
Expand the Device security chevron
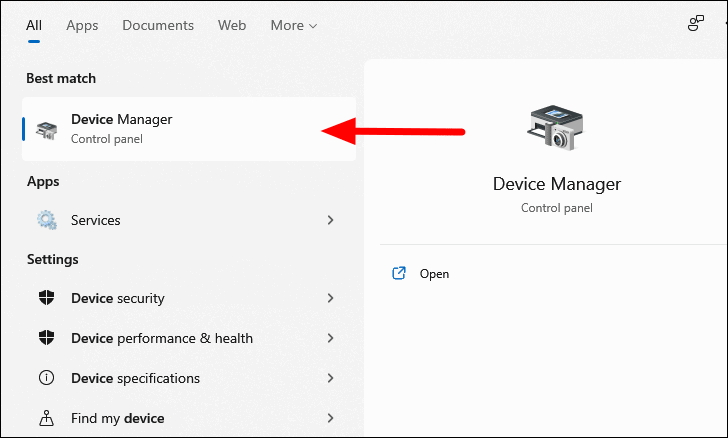point(330,298)
